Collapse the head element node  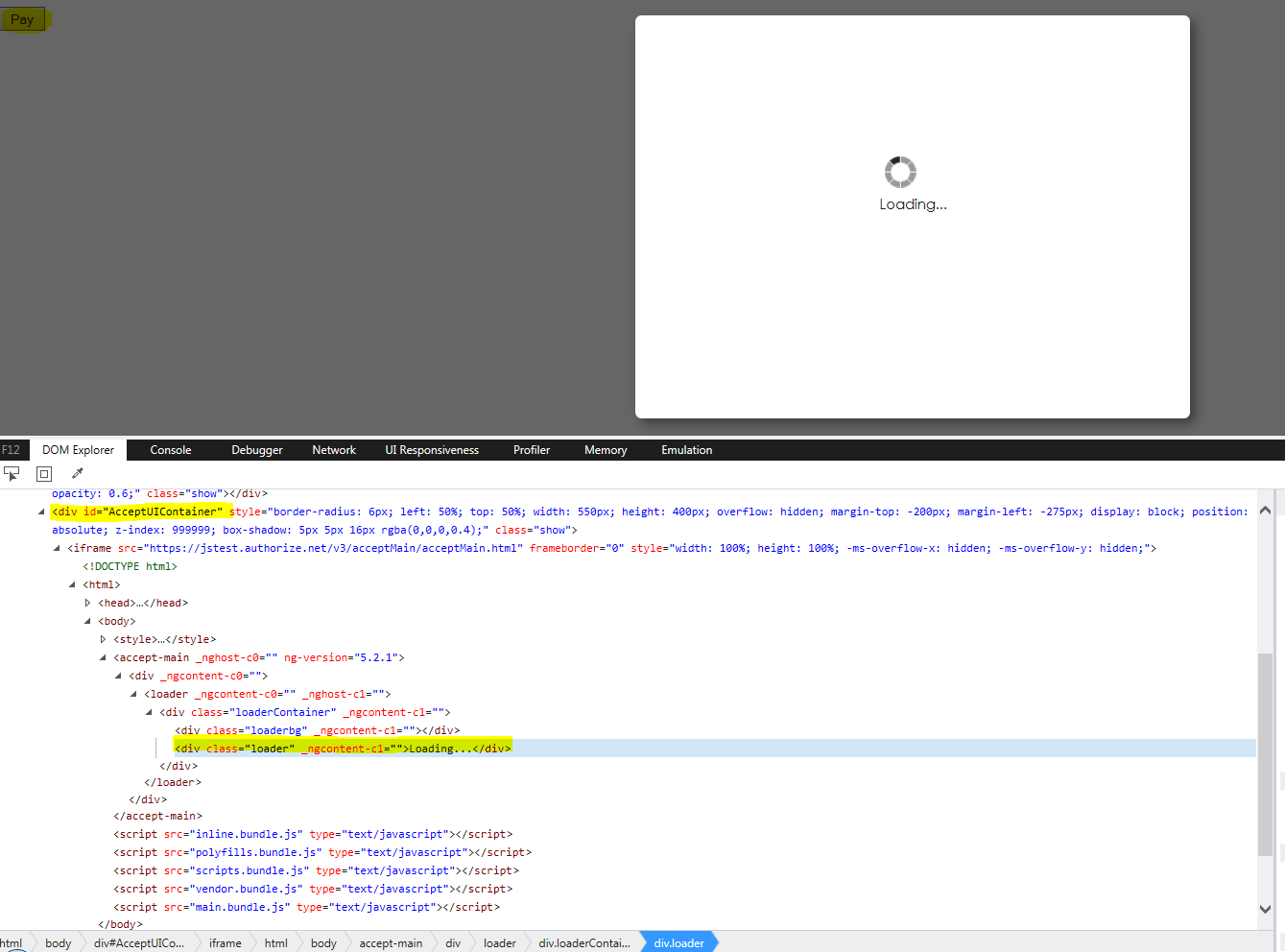(87, 602)
